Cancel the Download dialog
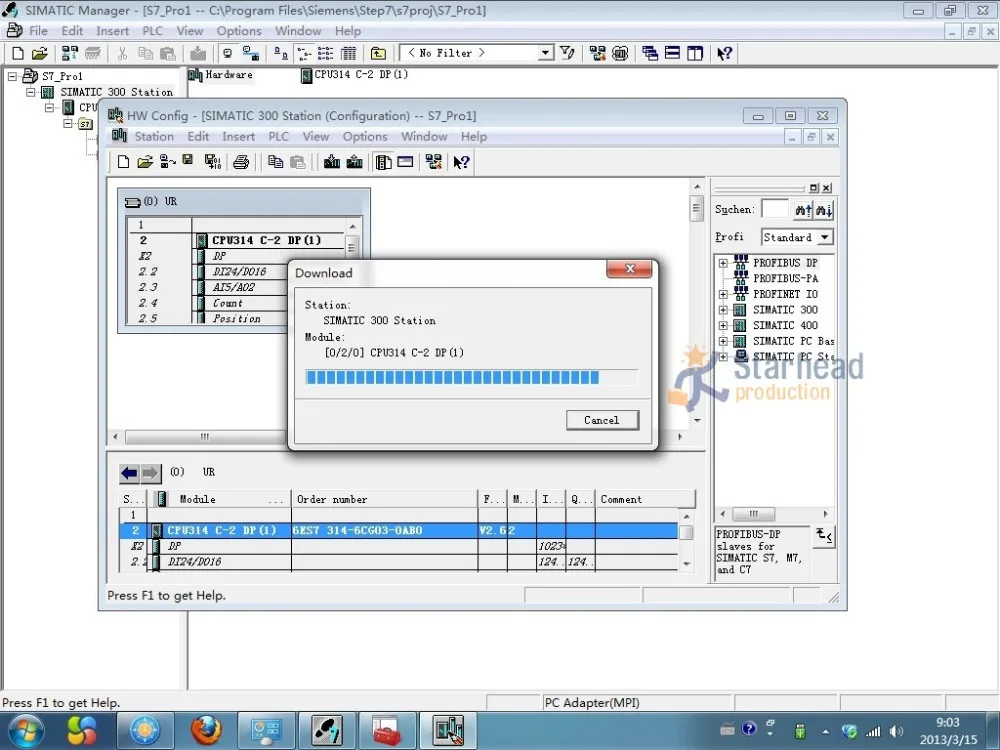The image size is (1000, 750). click(602, 420)
